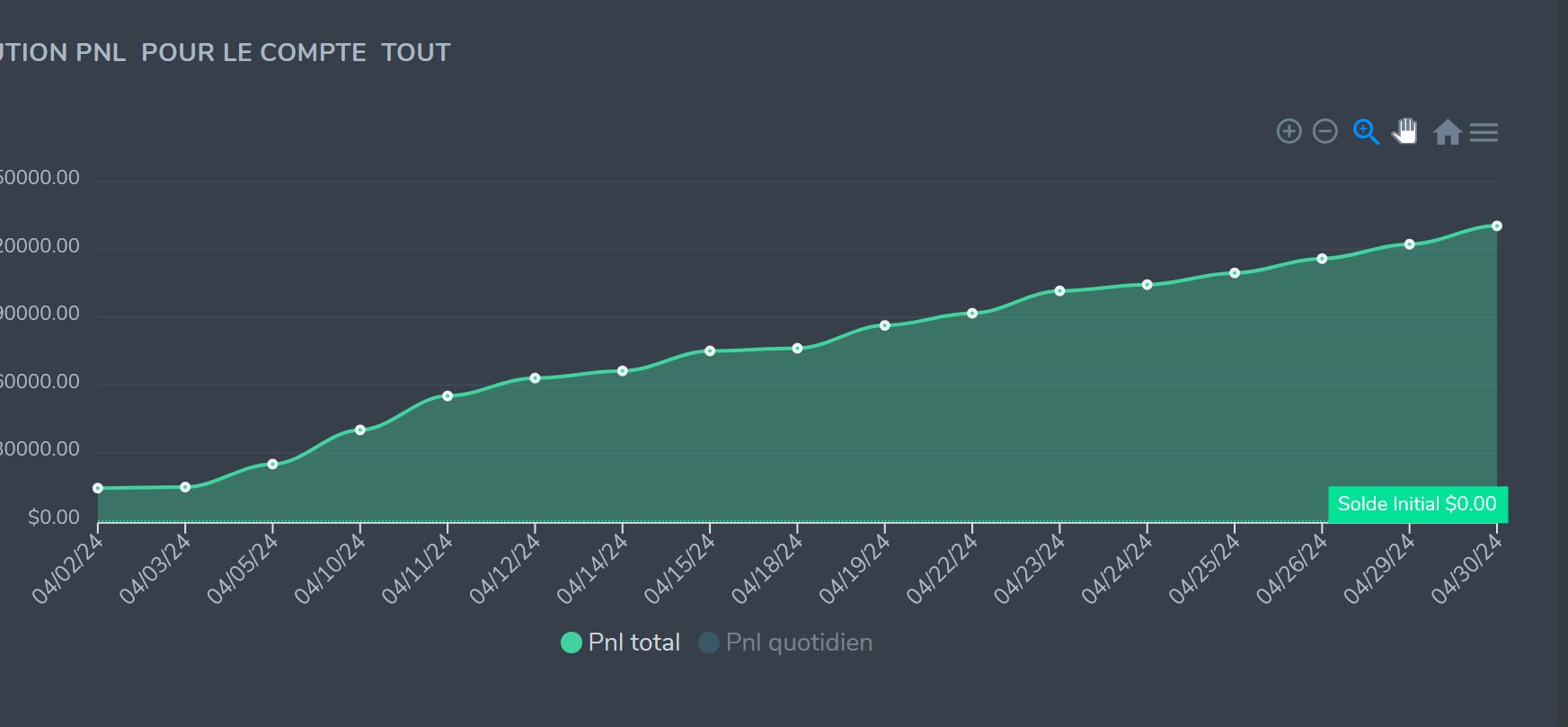Activate the selection zoom magnifier tool
The image size is (1568, 727).
pyautogui.click(x=1366, y=132)
